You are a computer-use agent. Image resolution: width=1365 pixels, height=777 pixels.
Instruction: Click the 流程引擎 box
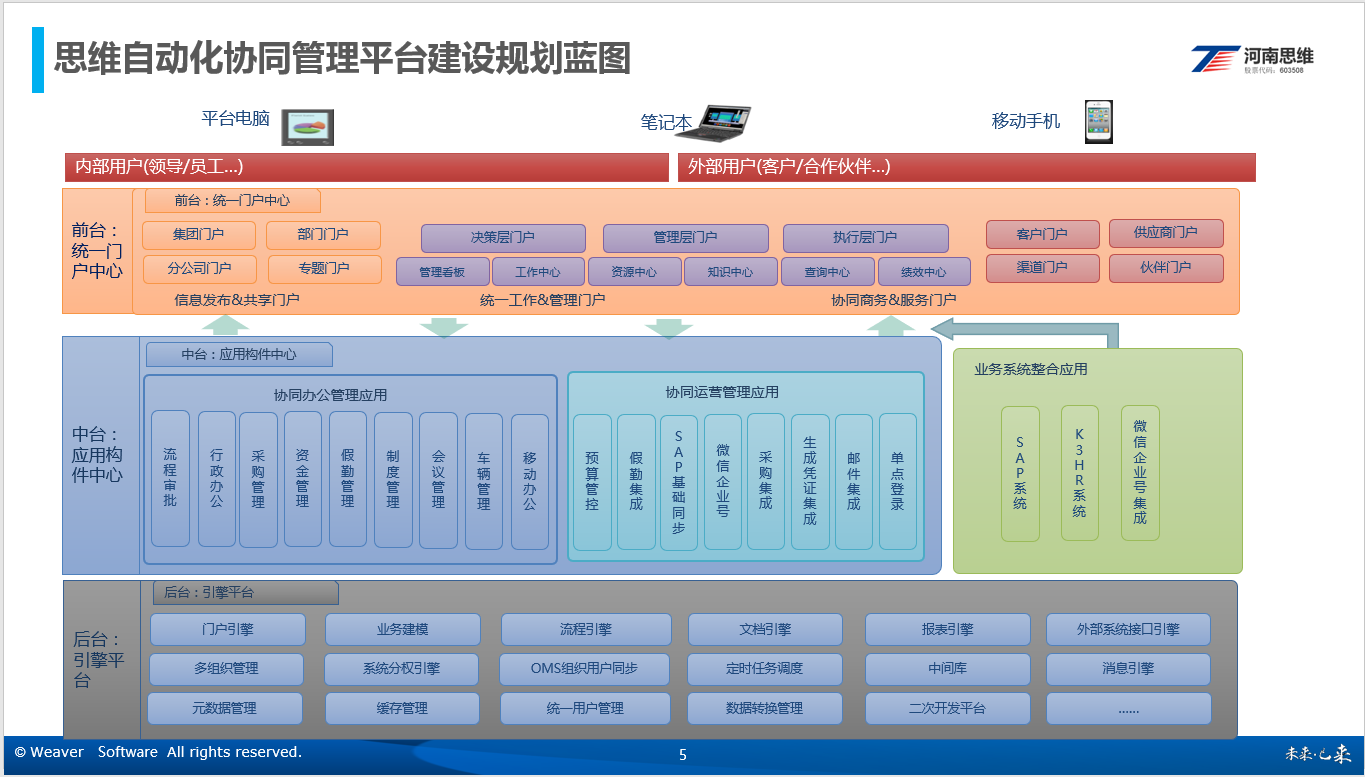[x=586, y=629]
